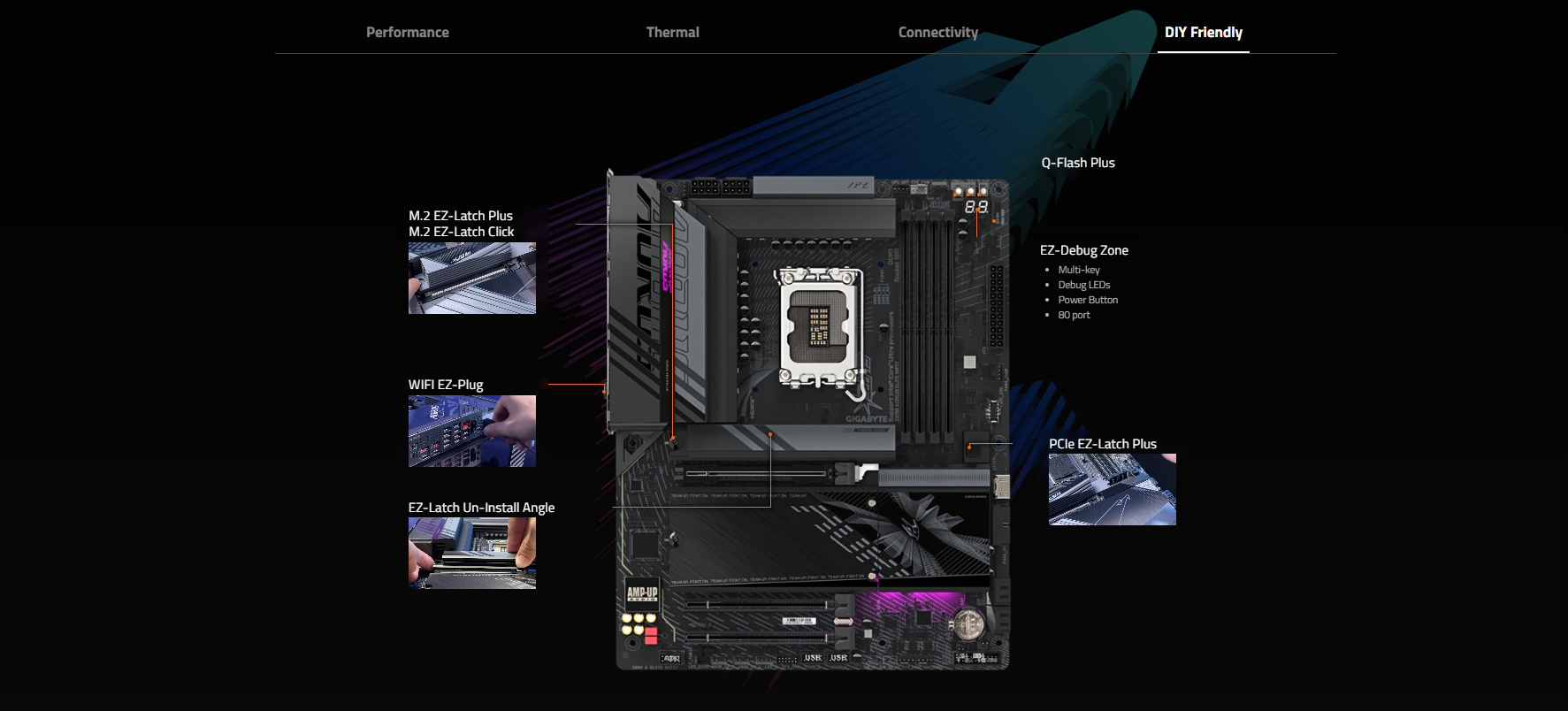1568x711 pixels.
Task: Click the Q-Flash Plus label
Action: (1078, 163)
